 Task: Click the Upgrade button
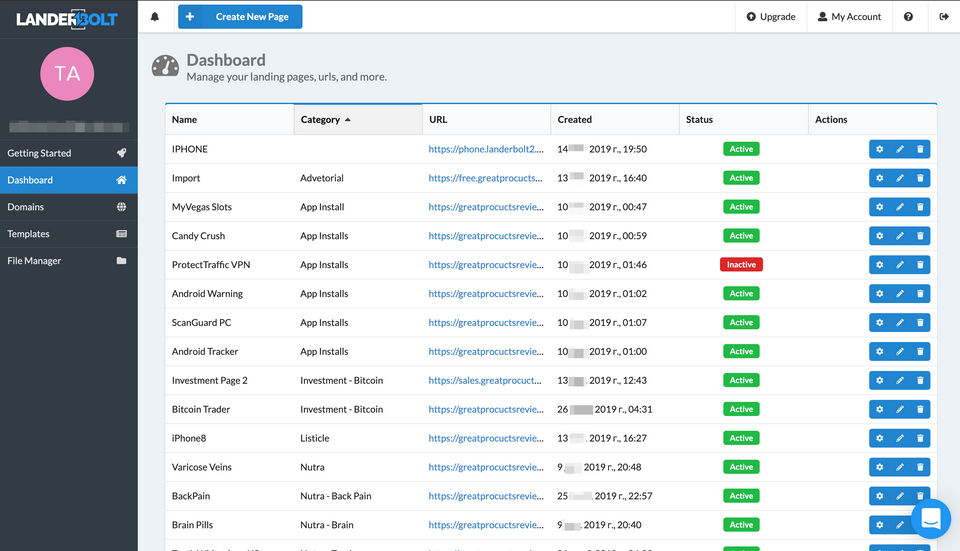771,17
